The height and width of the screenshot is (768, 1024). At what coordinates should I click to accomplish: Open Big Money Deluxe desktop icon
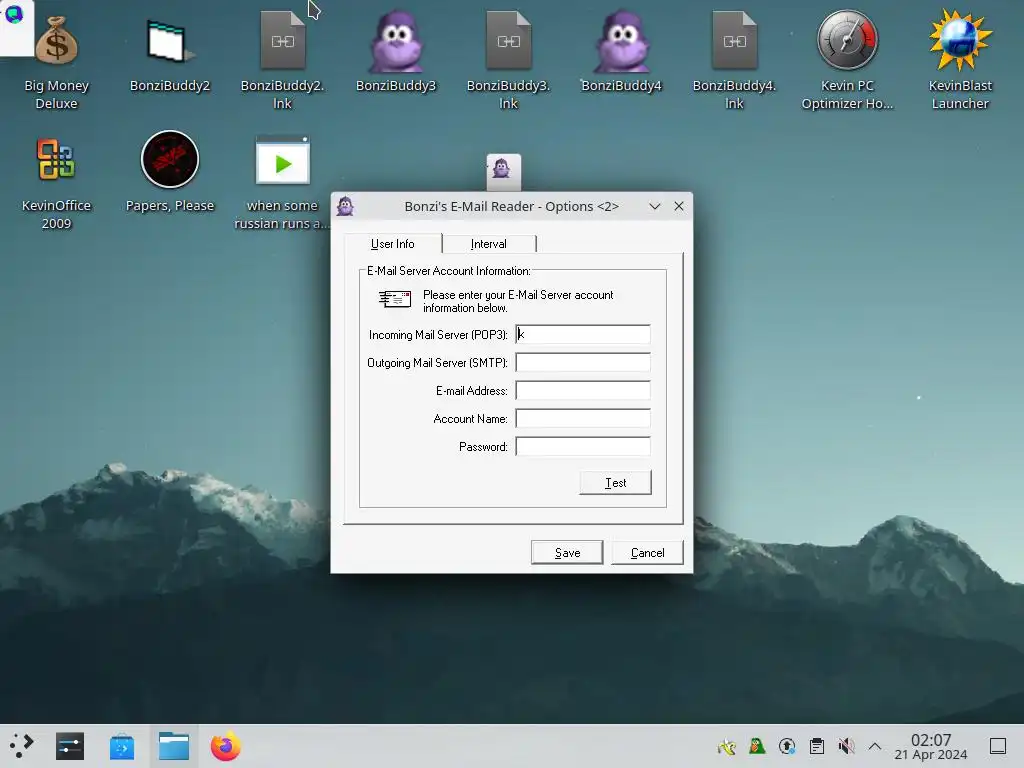click(x=56, y=42)
